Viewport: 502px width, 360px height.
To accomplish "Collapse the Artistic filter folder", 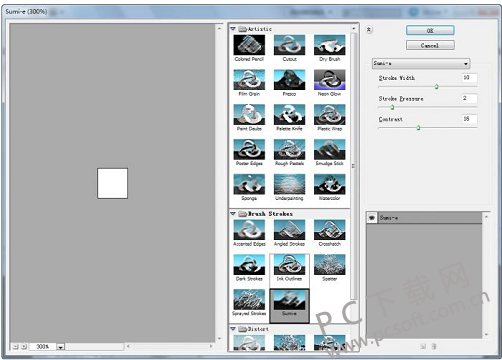I will [x=233, y=29].
